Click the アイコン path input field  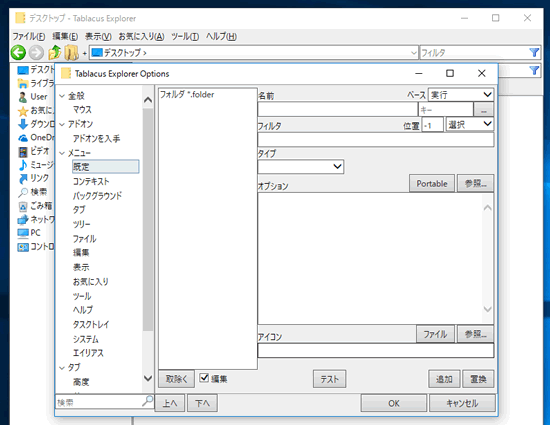(x=376, y=350)
